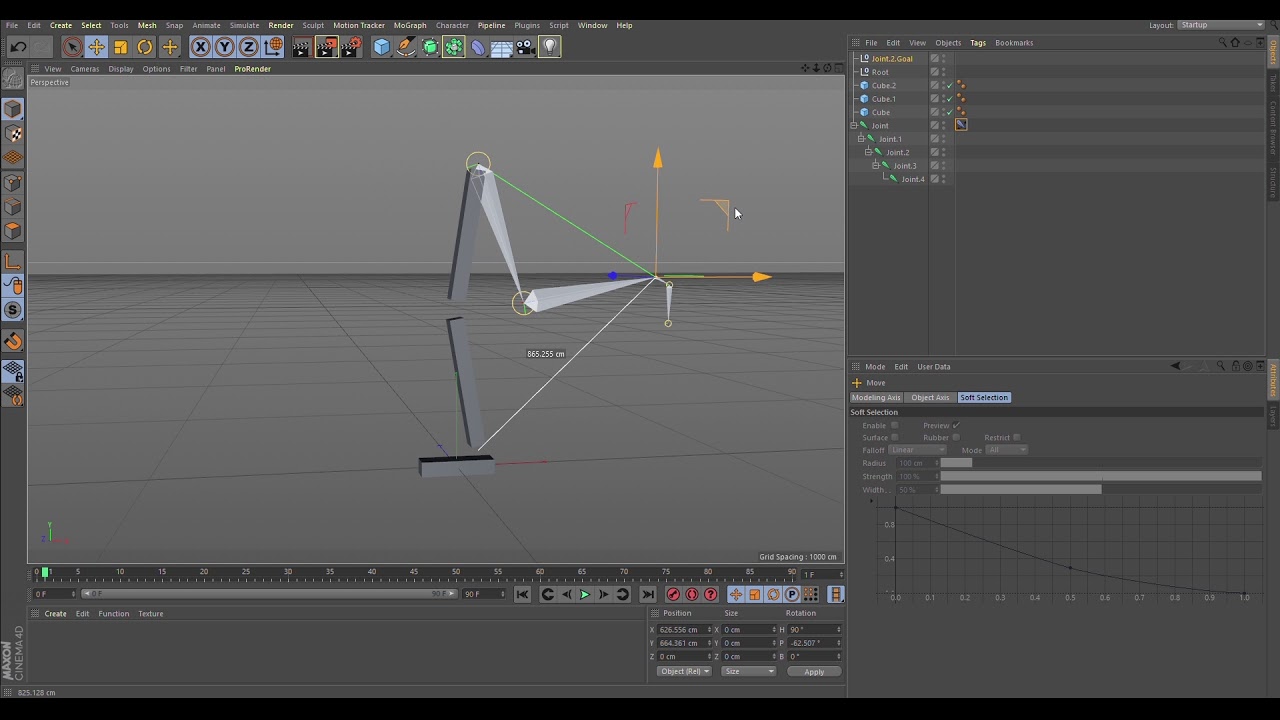
Task: Render the current view with clapperboard icon
Action: pyautogui.click(x=302, y=47)
